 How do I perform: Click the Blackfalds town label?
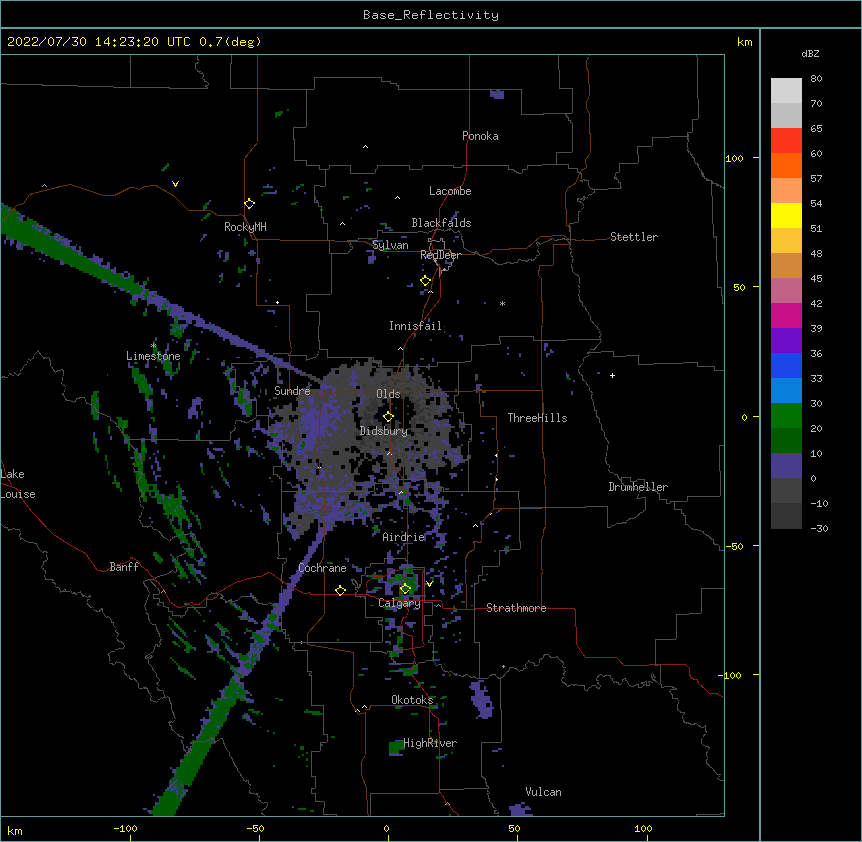tap(441, 223)
